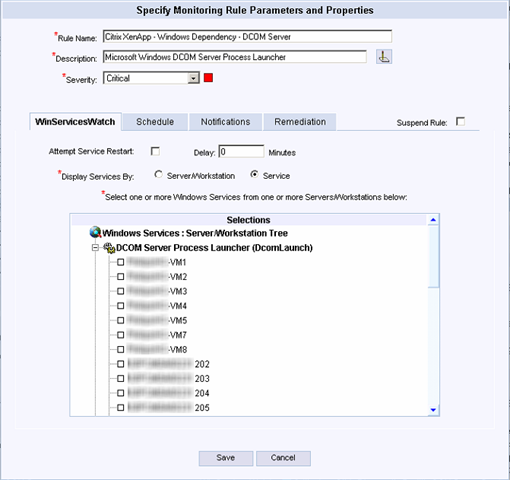Click the description editor icon beside Description field
The image size is (510, 480).
point(384,57)
